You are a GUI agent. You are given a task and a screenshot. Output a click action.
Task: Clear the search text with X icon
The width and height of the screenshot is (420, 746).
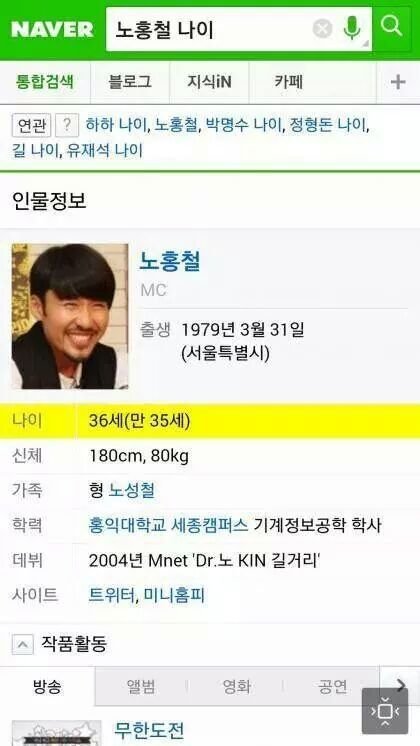pos(322,29)
